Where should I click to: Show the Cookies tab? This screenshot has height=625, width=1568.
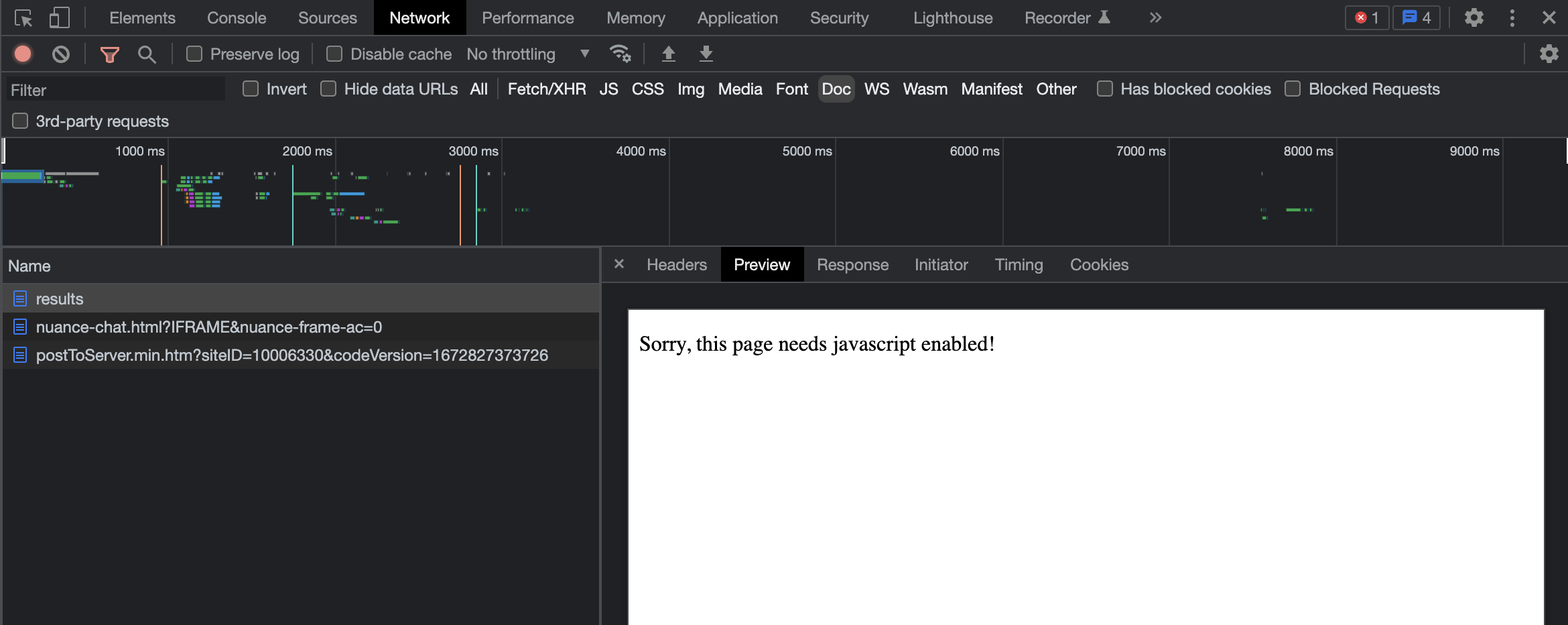tap(1099, 265)
